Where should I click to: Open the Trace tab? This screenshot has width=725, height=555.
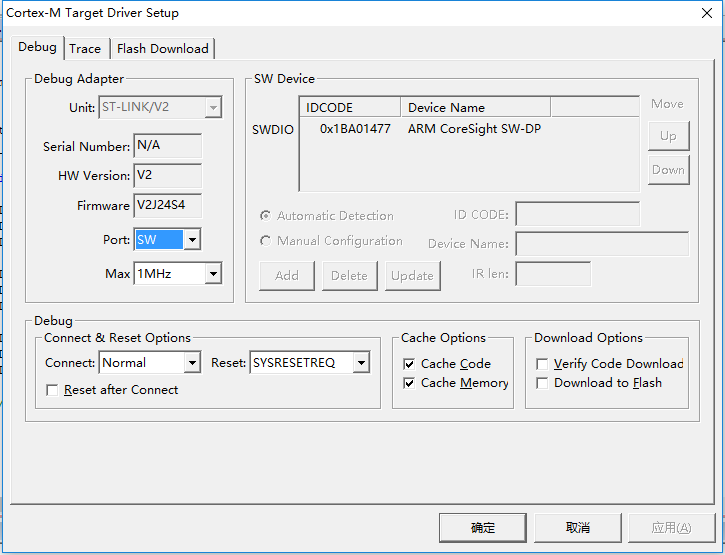(x=85, y=49)
